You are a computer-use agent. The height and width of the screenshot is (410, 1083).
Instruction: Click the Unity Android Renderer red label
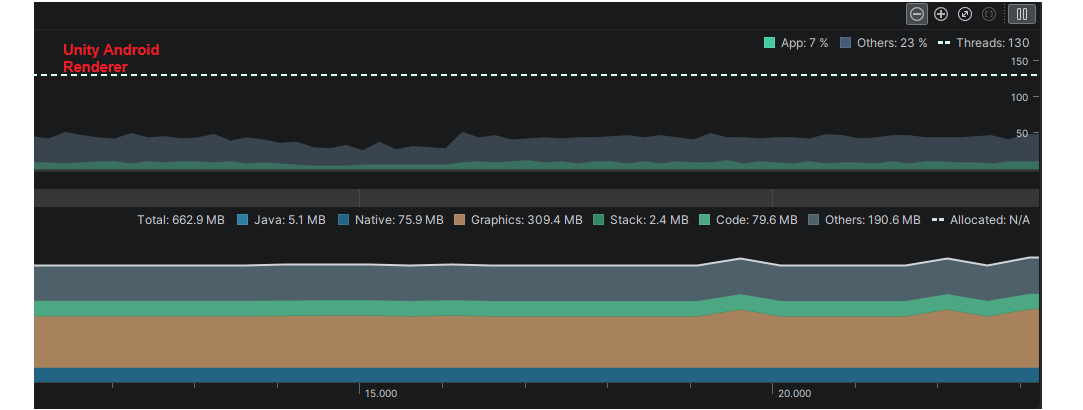(111, 58)
